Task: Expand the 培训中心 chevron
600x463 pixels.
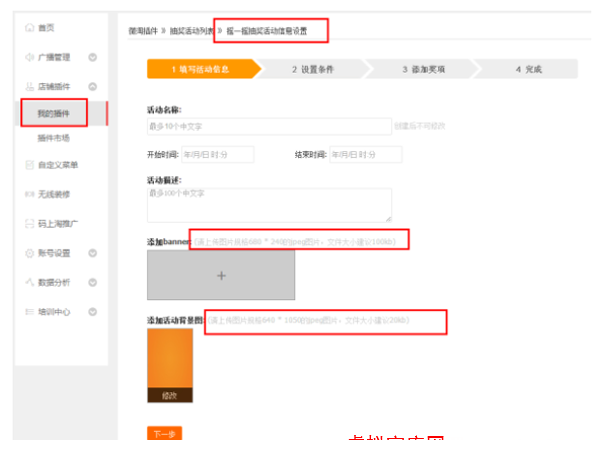Action: 93,312
